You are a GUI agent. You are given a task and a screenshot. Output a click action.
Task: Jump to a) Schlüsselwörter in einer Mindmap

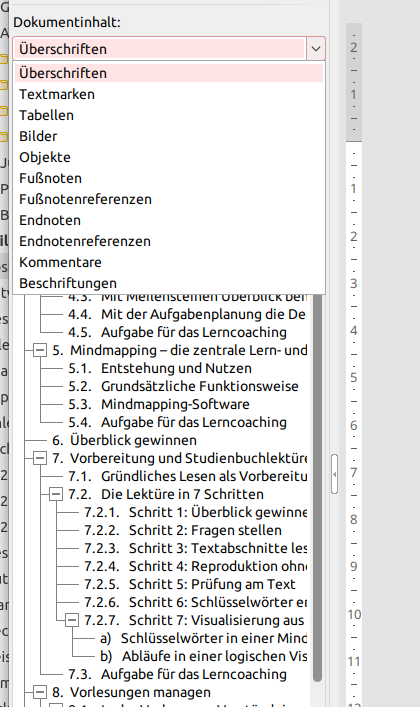[x=203, y=638]
